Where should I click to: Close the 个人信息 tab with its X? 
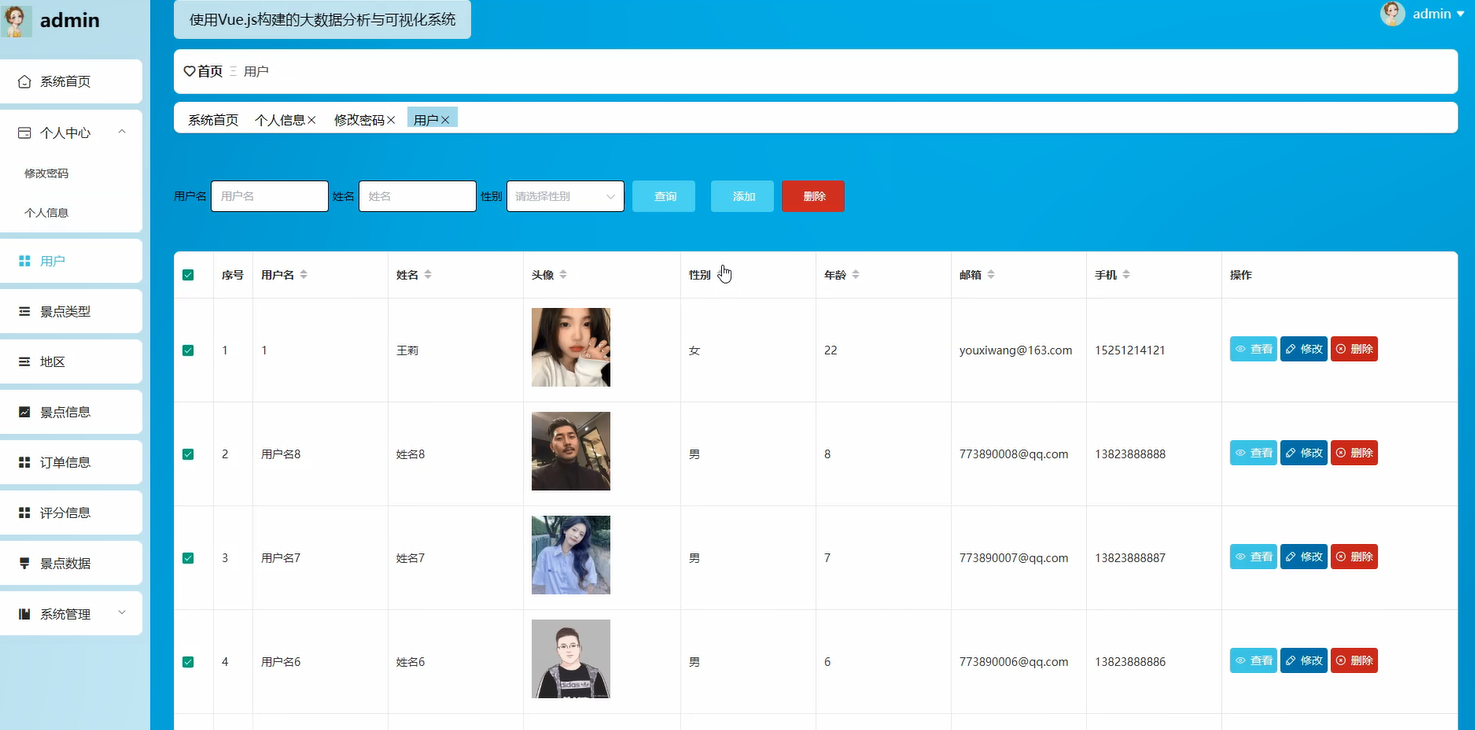312,120
